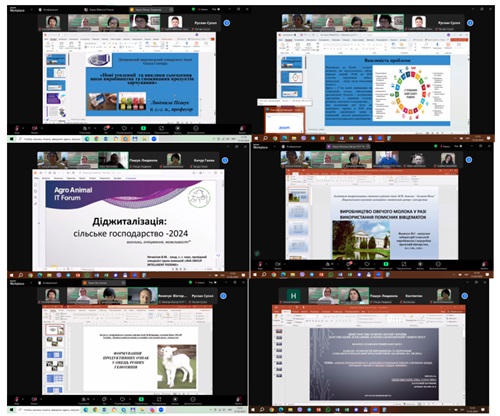Click Record icon in top-left Zoom window
The width and height of the screenshot is (500, 416).
(x=178, y=128)
